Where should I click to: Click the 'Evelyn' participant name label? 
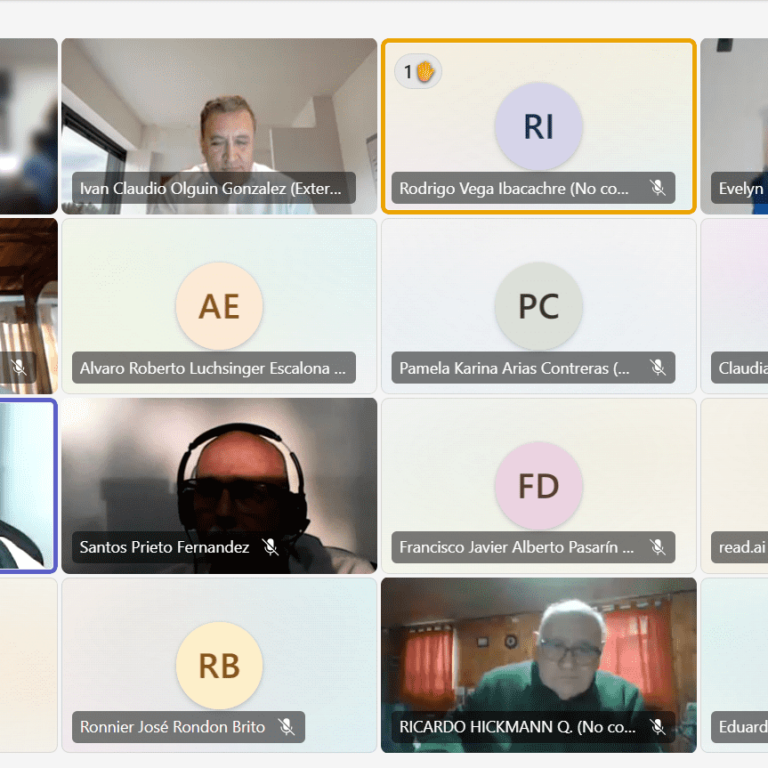741,188
